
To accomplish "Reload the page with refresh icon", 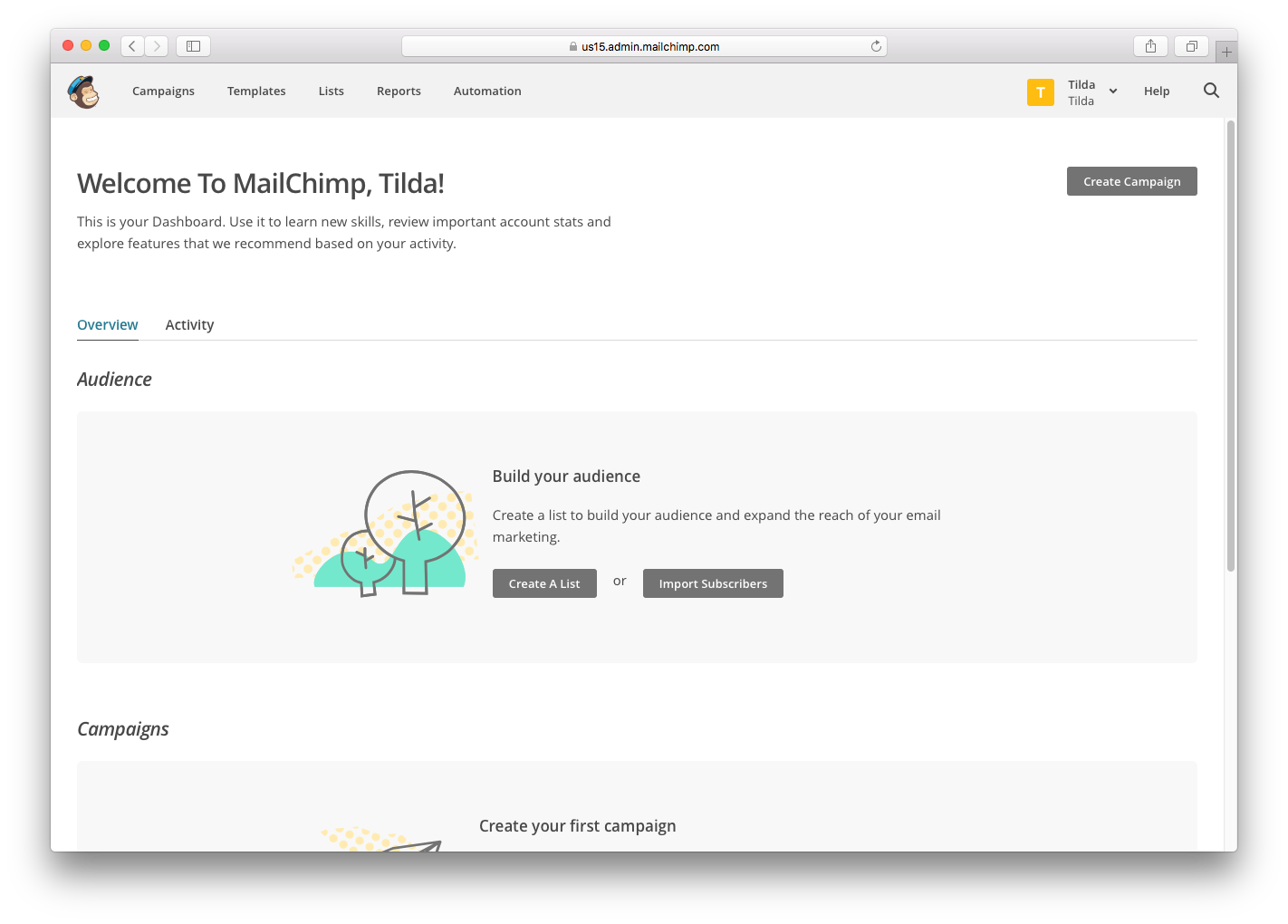I will [x=876, y=46].
